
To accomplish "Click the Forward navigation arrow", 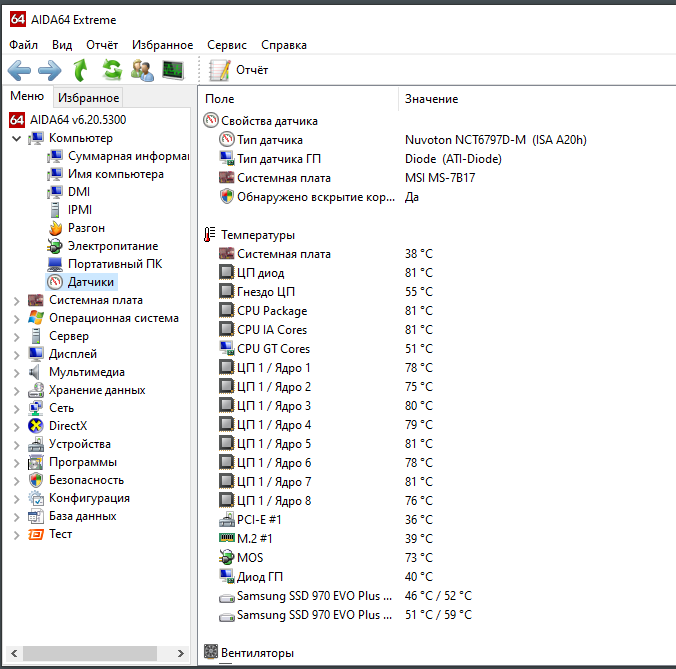I will tap(50, 70).
